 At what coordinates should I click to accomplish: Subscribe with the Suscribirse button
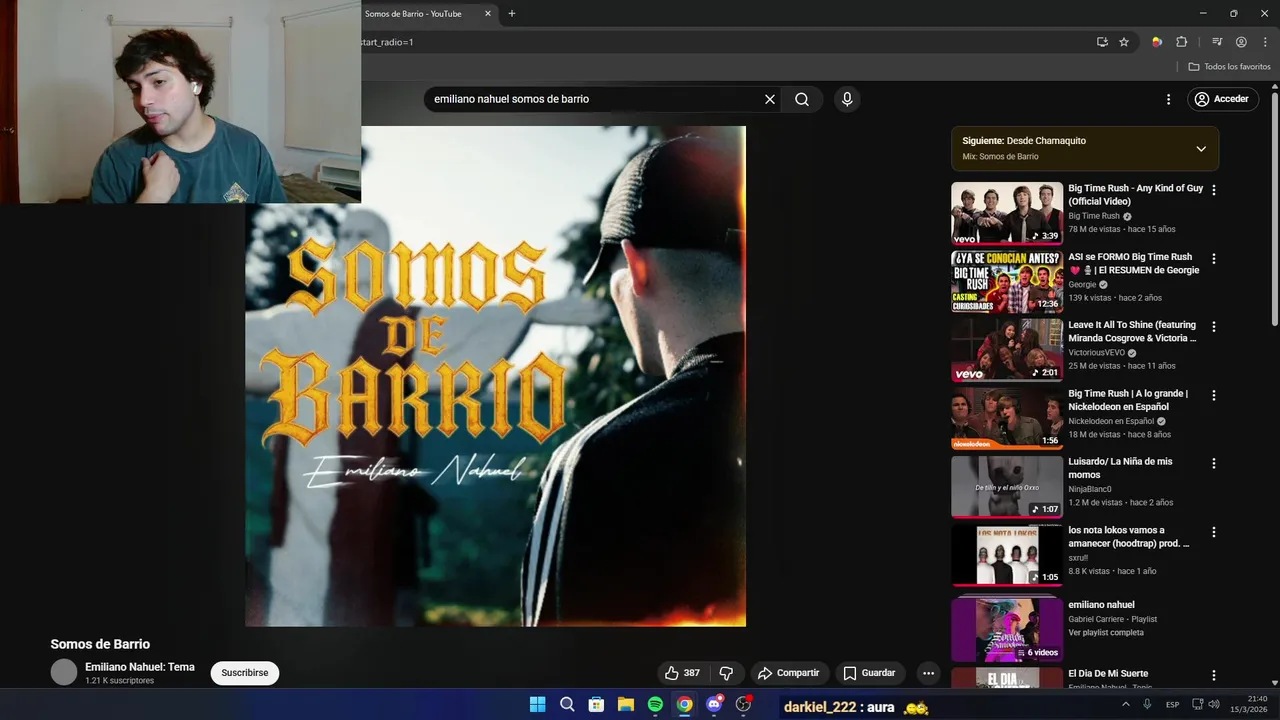pyautogui.click(x=245, y=673)
